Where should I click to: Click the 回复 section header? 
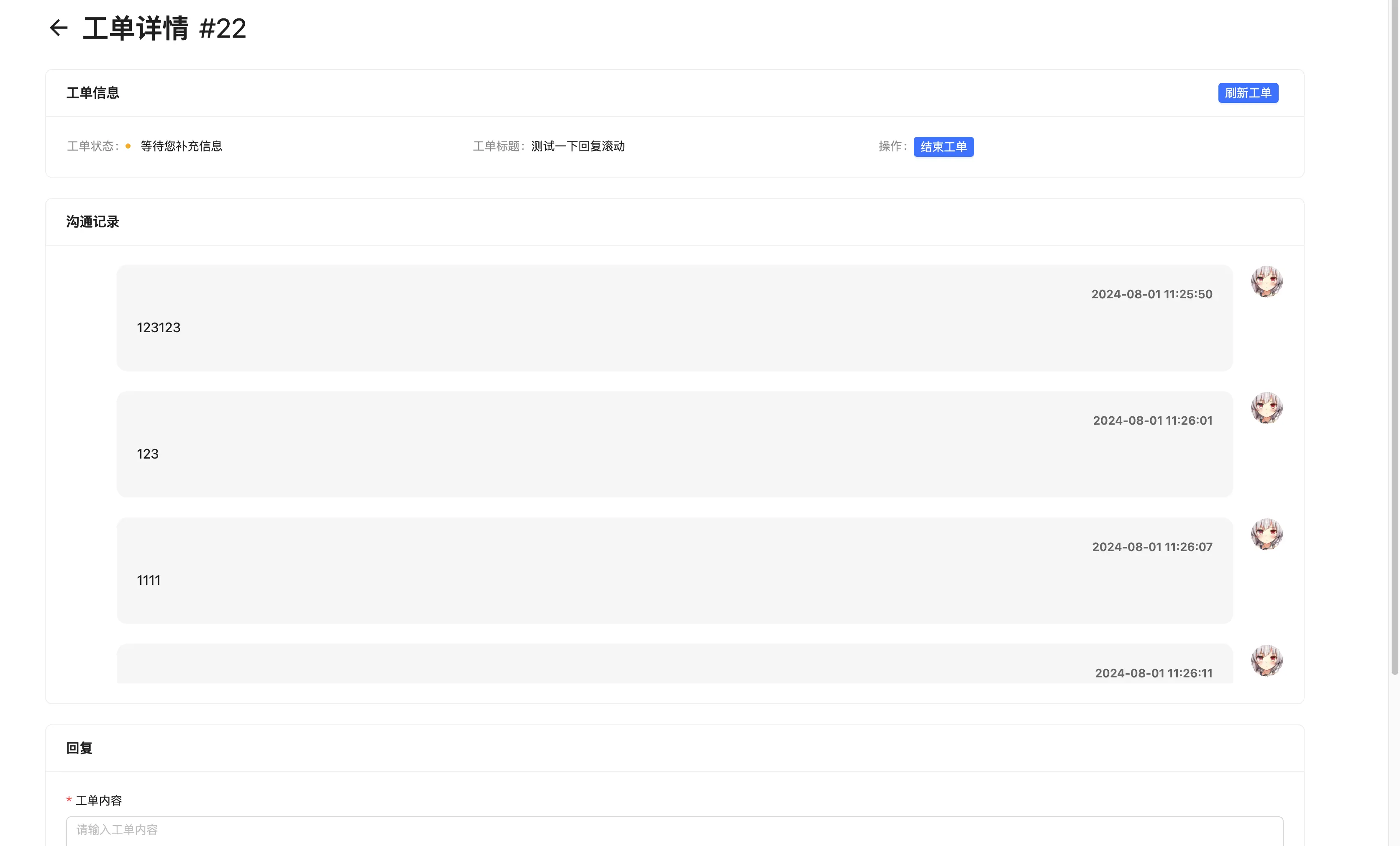pyautogui.click(x=79, y=748)
